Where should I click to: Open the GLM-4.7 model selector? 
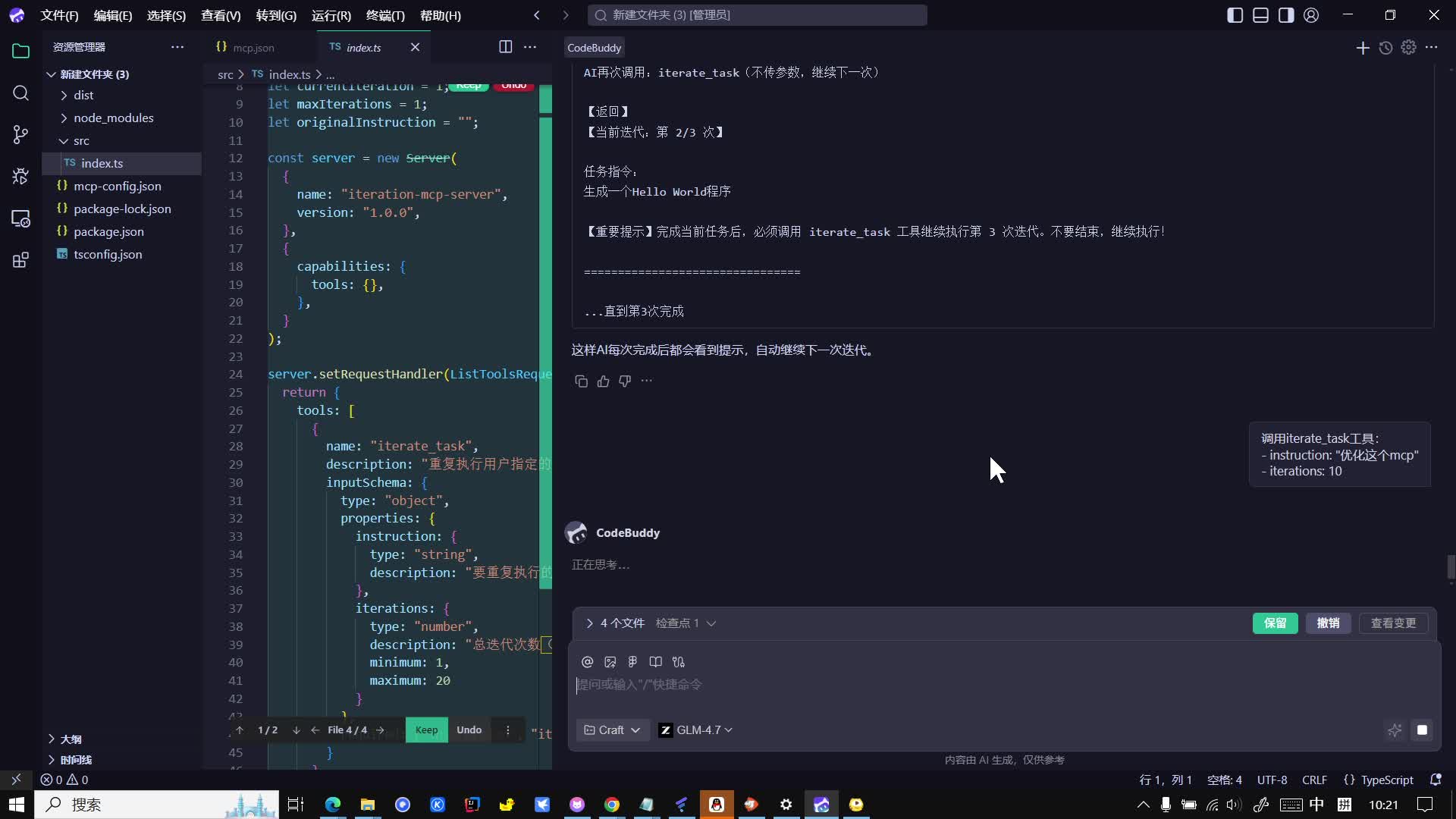click(696, 730)
